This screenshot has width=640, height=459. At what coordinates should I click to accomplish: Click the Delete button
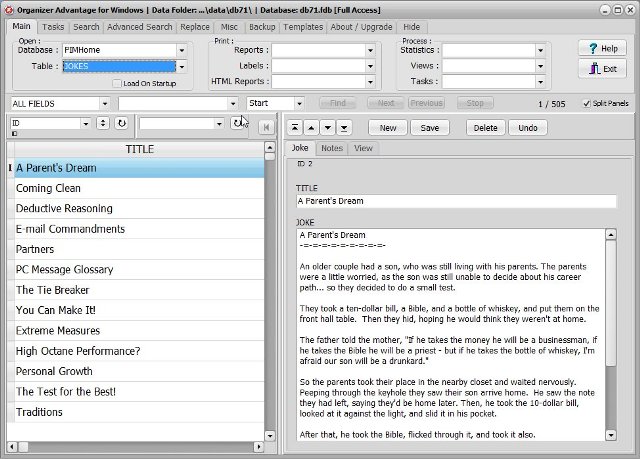[485, 128]
